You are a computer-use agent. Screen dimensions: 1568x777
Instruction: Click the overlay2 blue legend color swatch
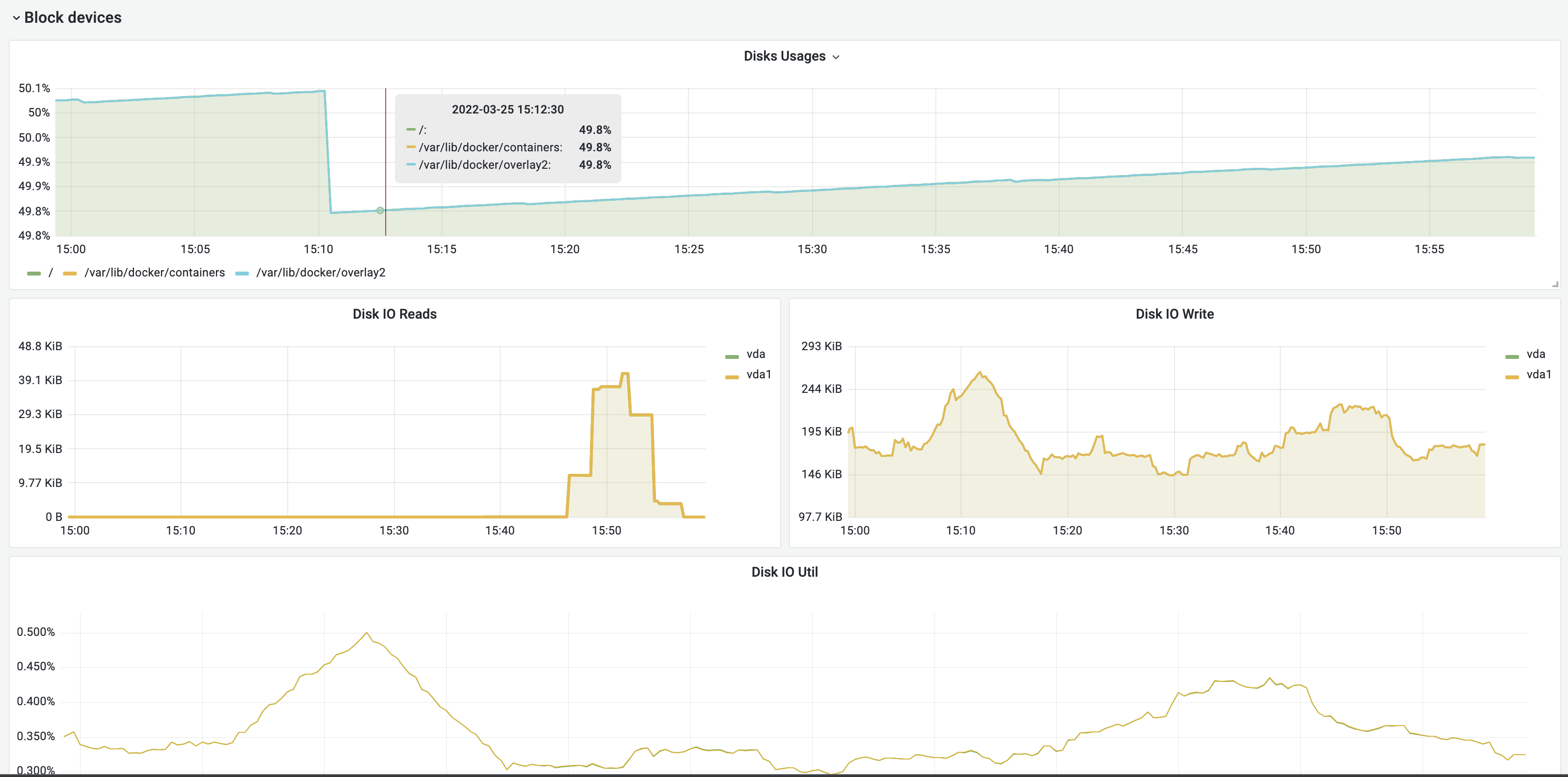pos(242,273)
